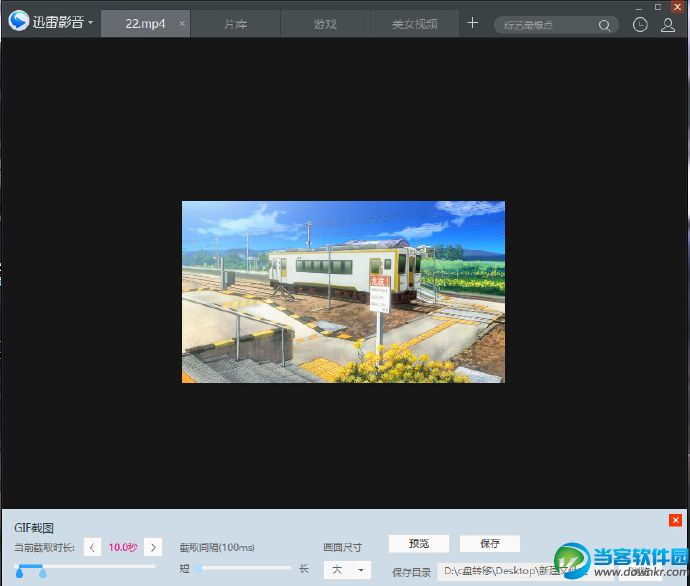
Task: Add a new tab with plus icon
Action: [x=472, y=23]
